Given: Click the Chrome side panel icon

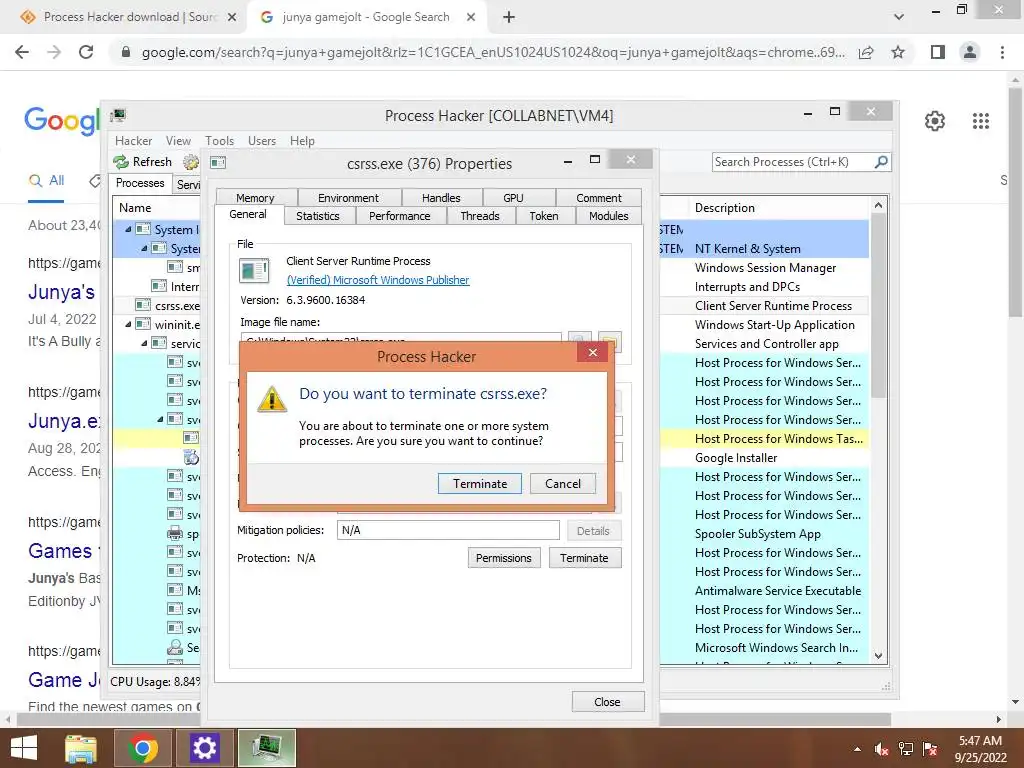Looking at the screenshot, I should [938, 52].
